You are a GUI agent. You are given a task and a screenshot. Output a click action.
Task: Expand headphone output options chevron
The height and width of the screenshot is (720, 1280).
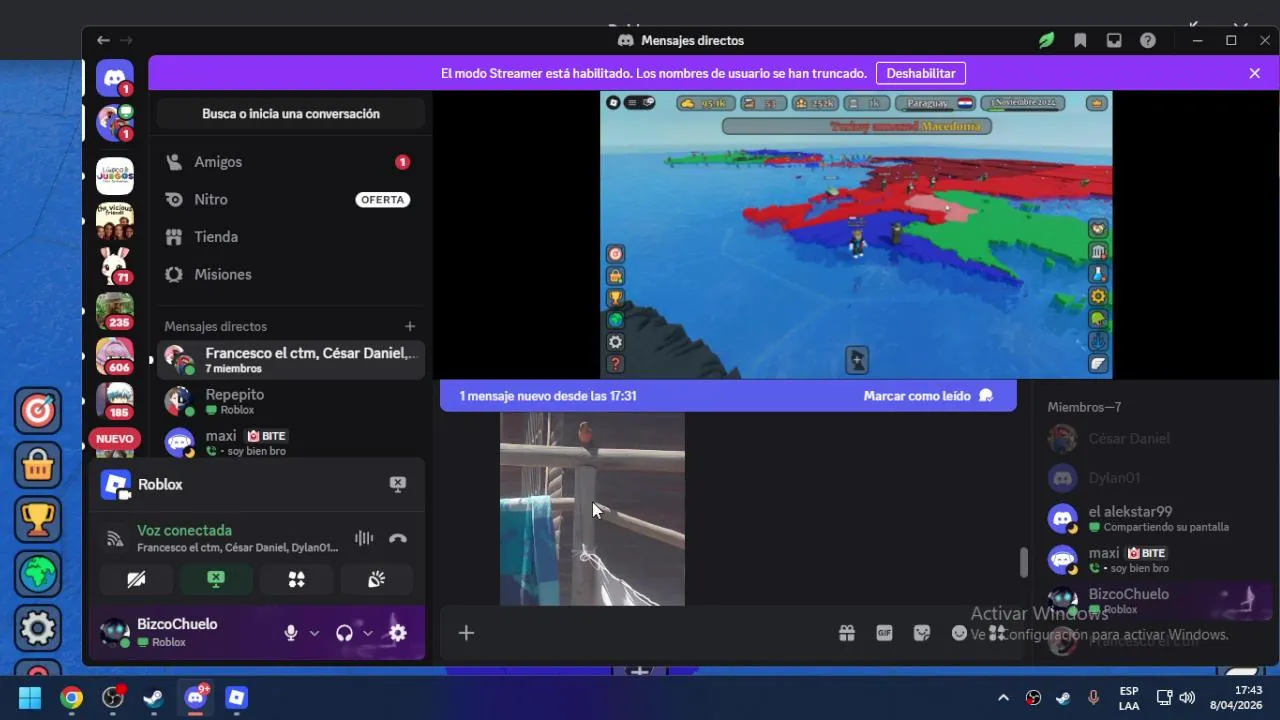[x=368, y=633]
